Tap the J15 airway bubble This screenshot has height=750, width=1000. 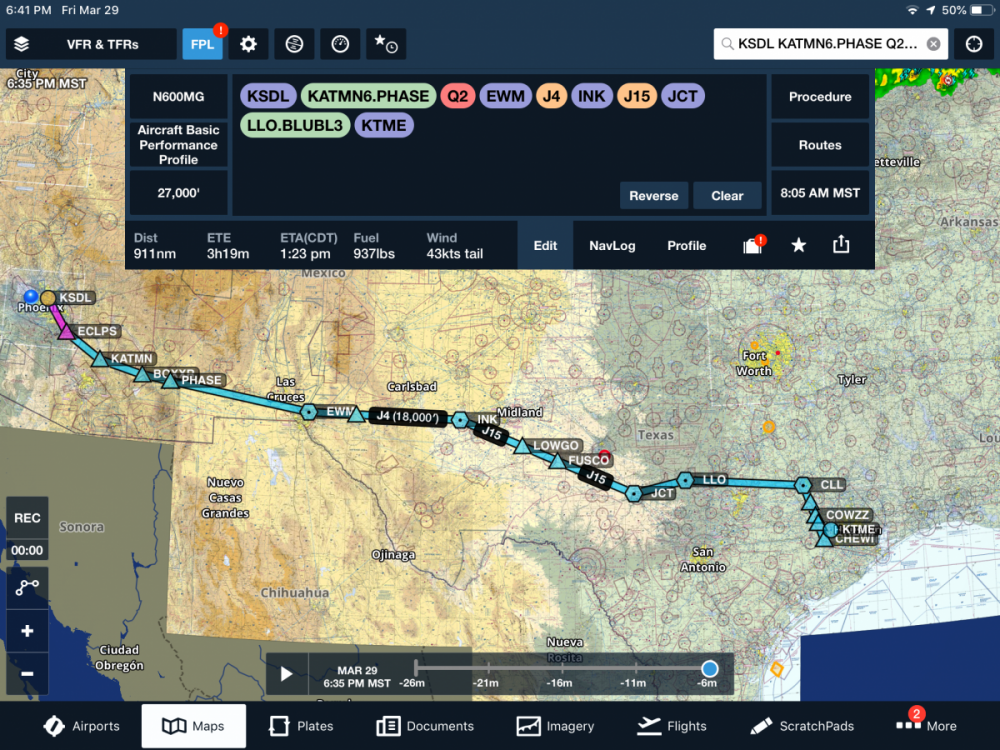point(636,96)
